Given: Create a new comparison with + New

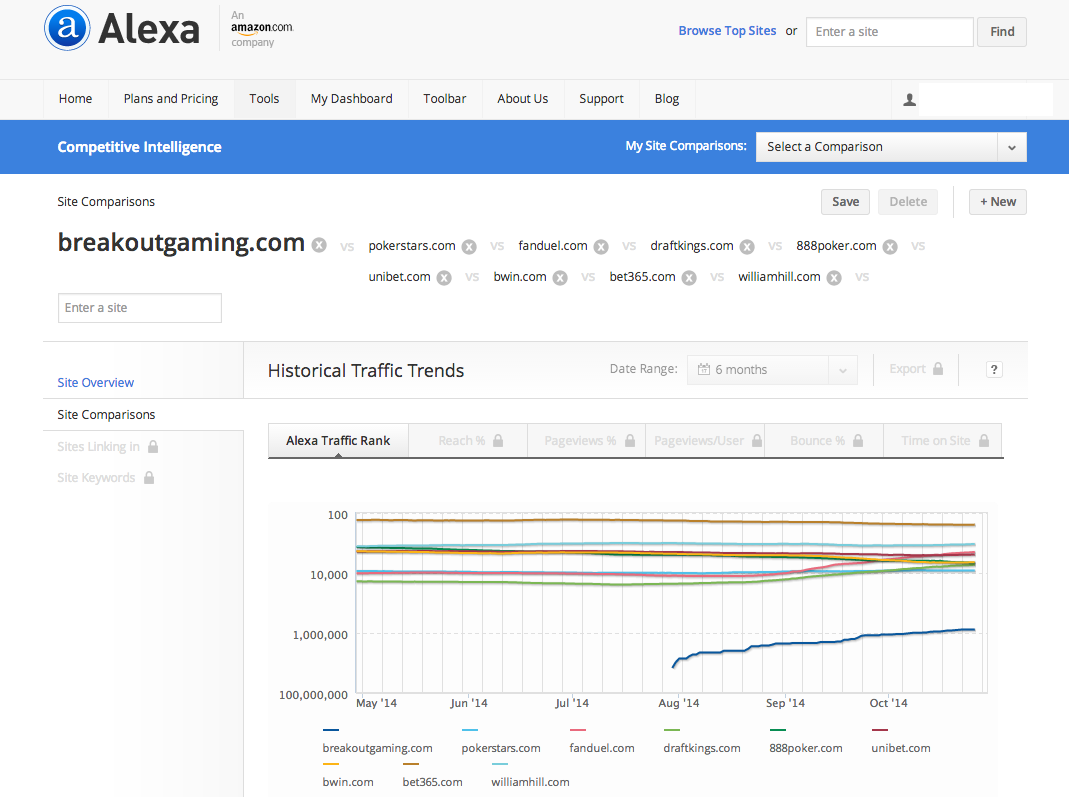Looking at the screenshot, I should click(998, 202).
